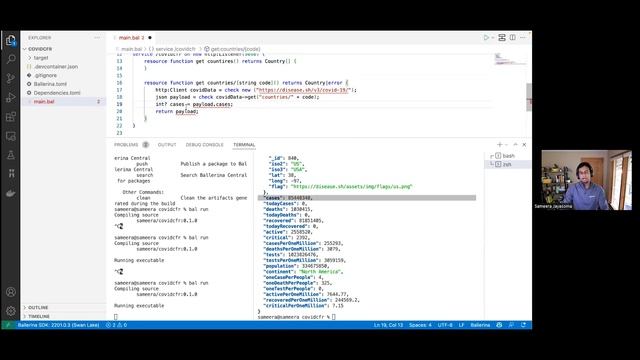Open notifications bell in status bar

point(524,325)
